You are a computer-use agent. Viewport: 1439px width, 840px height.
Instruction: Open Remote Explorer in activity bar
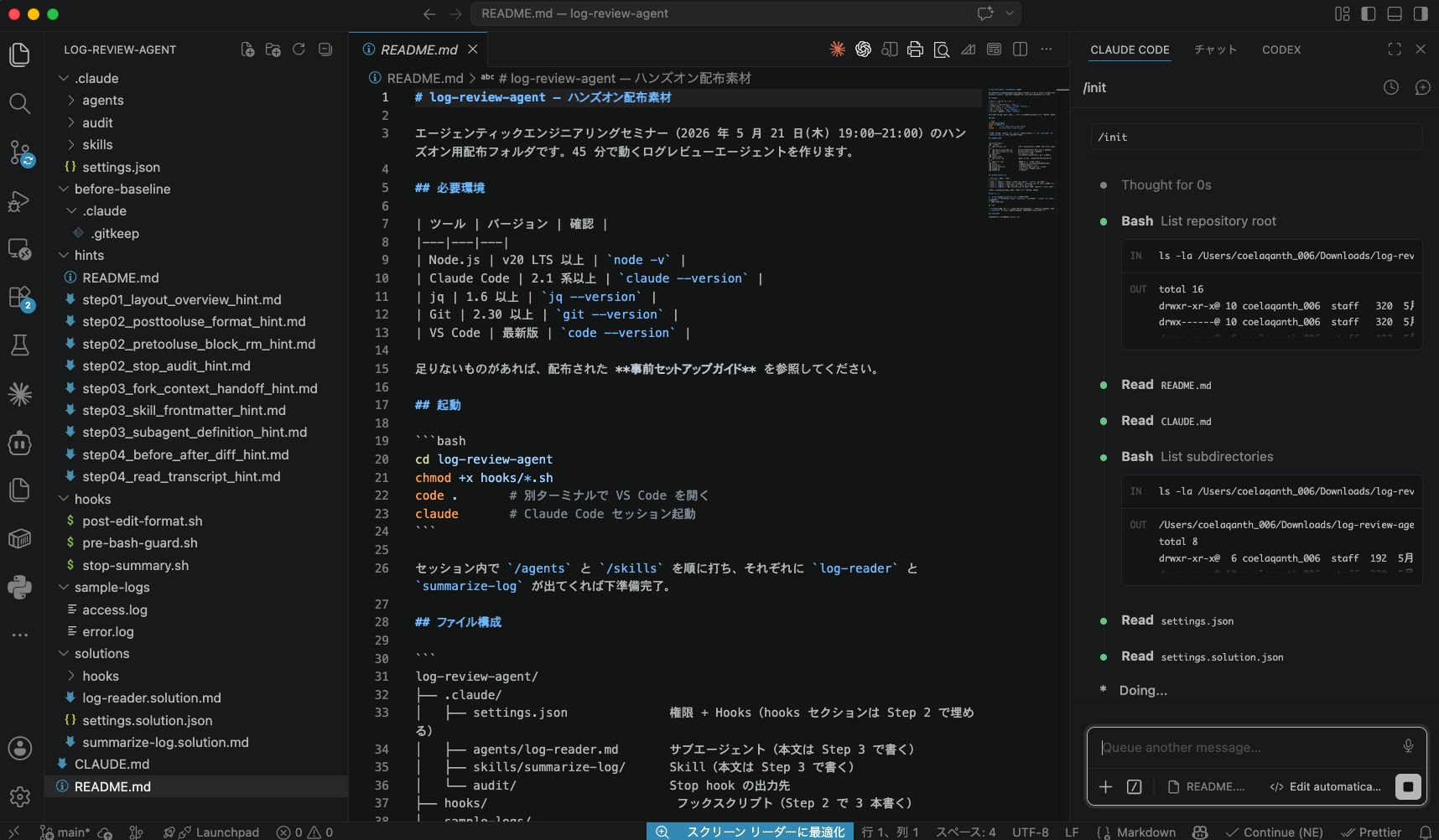19,249
